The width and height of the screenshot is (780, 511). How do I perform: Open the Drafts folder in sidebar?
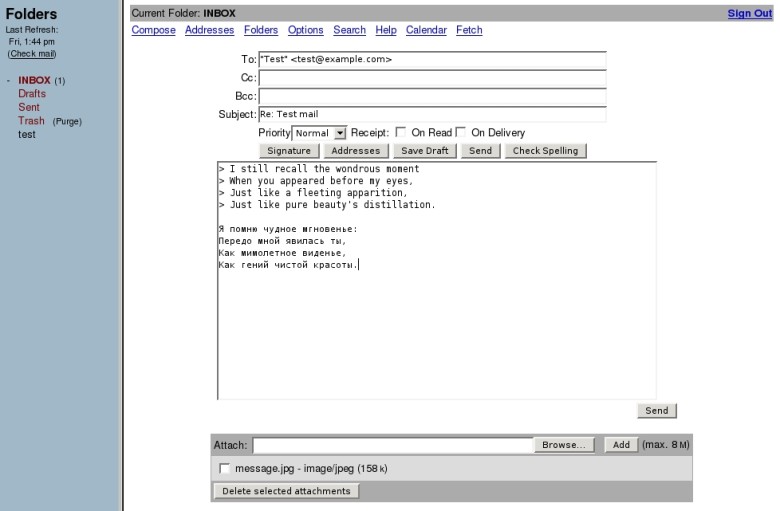click(32, 94)
